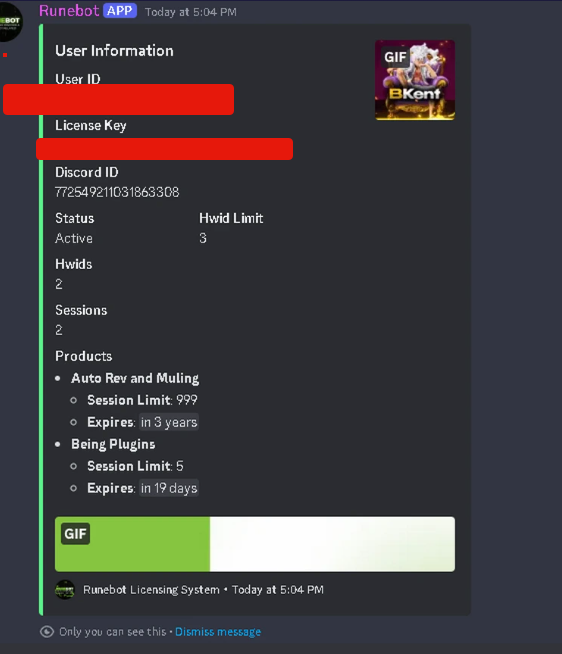This screenshot has height=654, width=562.
Task: Click the User Information embed title
Action: [114, 51]
